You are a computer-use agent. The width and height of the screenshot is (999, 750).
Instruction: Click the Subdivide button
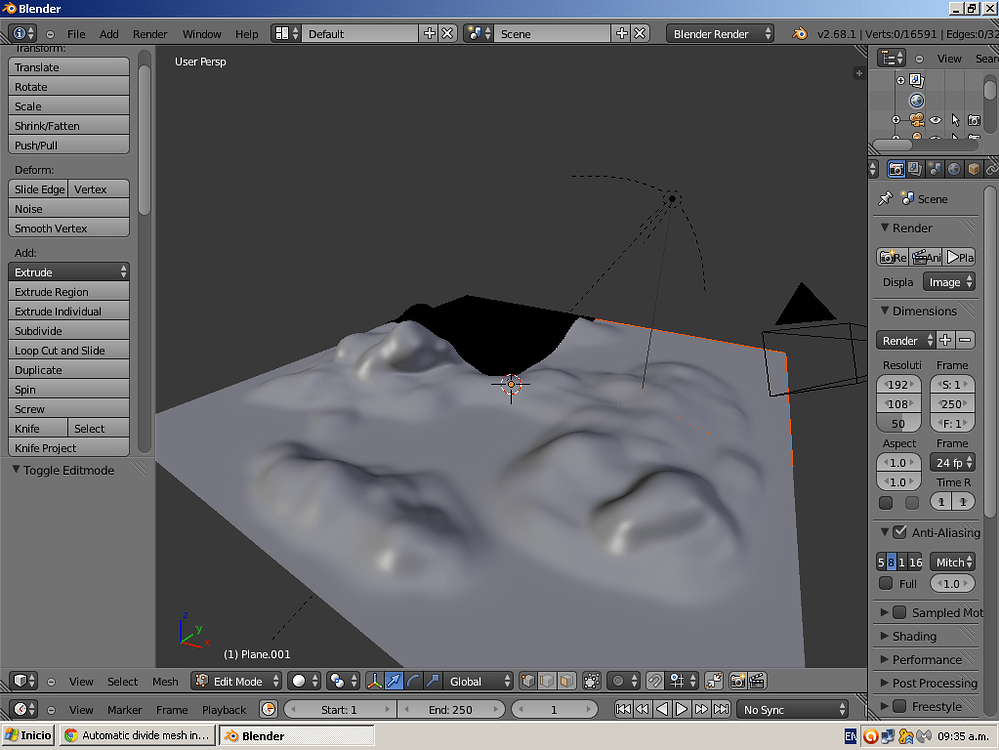(69, 331)
